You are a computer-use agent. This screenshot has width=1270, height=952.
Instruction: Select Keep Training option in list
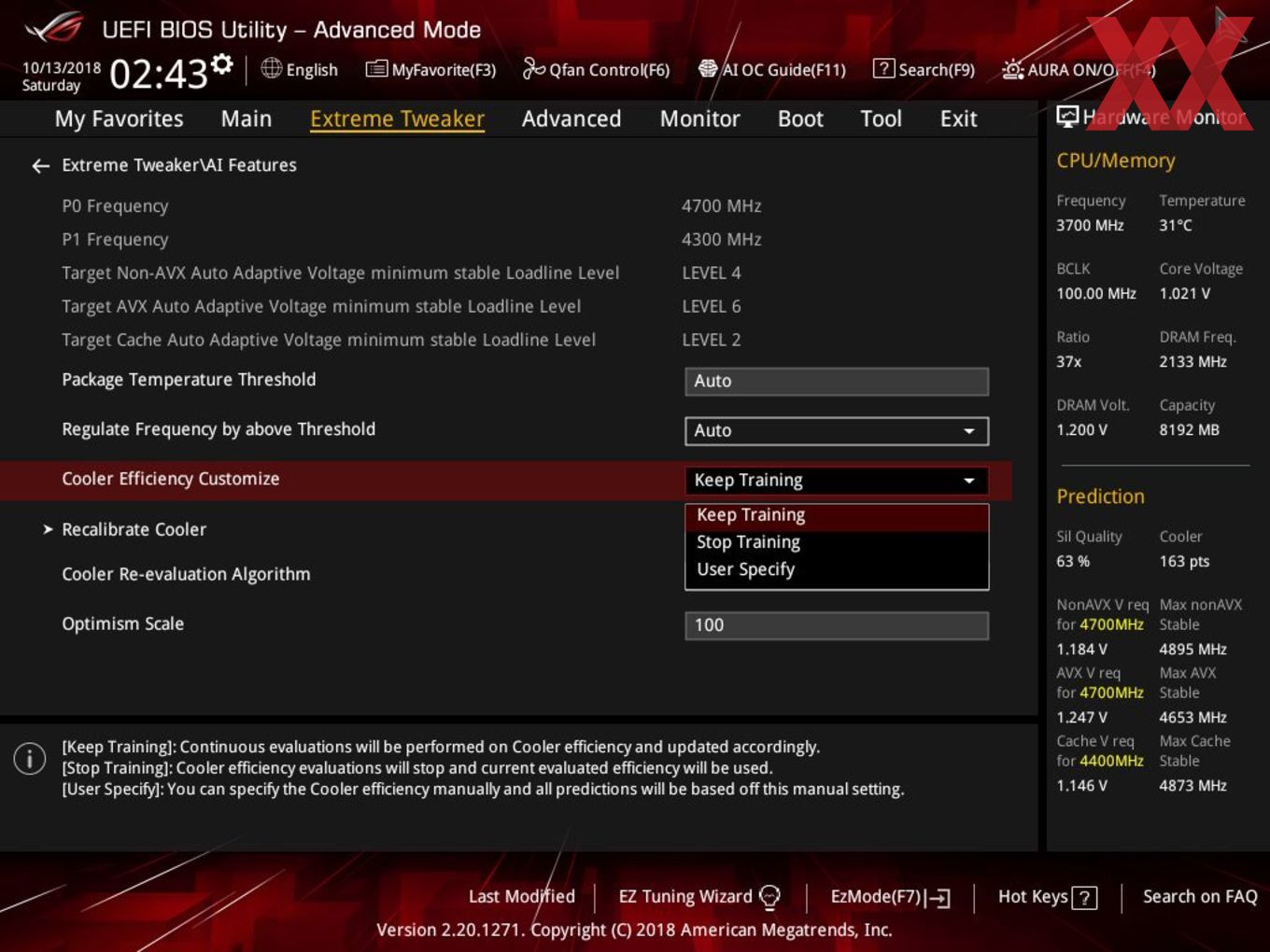pos(837,515)
